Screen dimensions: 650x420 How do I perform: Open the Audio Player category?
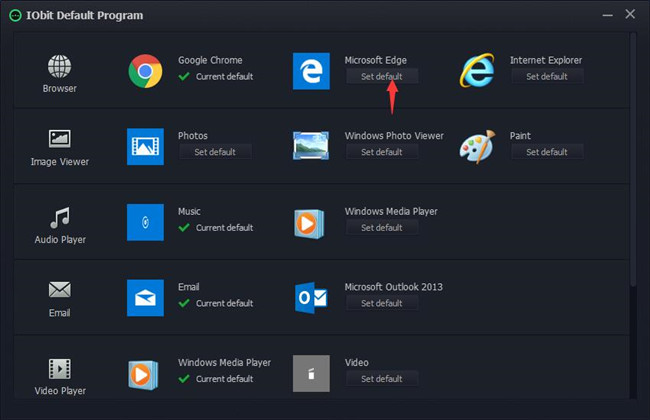point(60,226)
